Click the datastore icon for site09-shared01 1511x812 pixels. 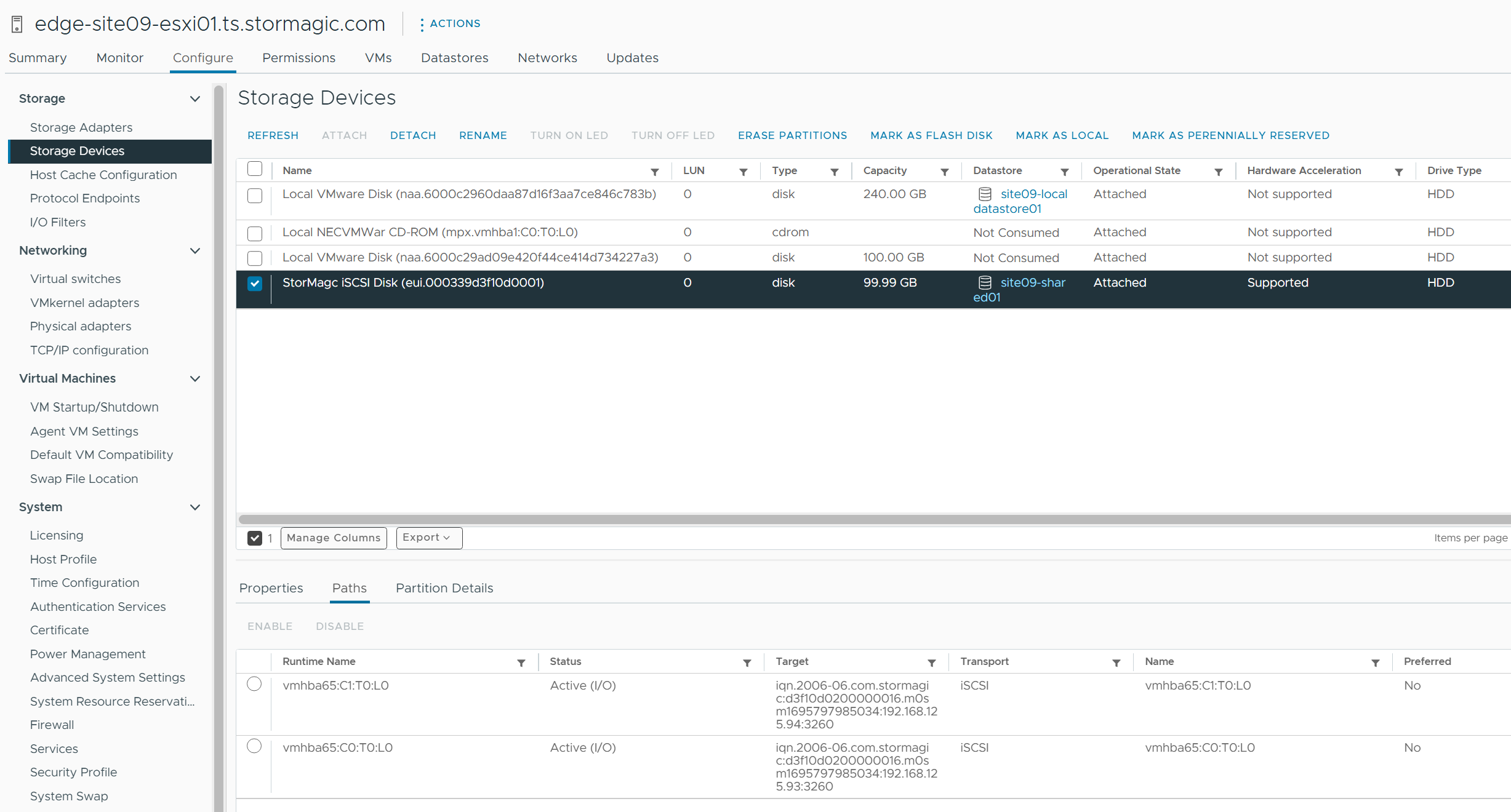(x=985, y=282)
